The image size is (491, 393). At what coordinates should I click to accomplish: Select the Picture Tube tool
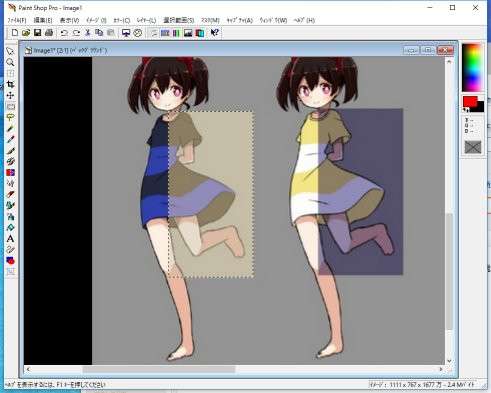tap(10, 205)
